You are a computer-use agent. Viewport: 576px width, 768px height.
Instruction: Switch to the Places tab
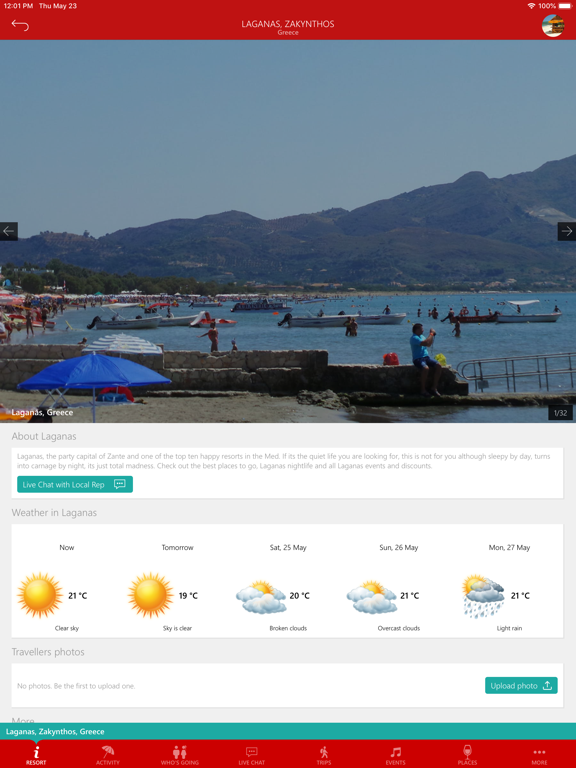pos(467,755)
